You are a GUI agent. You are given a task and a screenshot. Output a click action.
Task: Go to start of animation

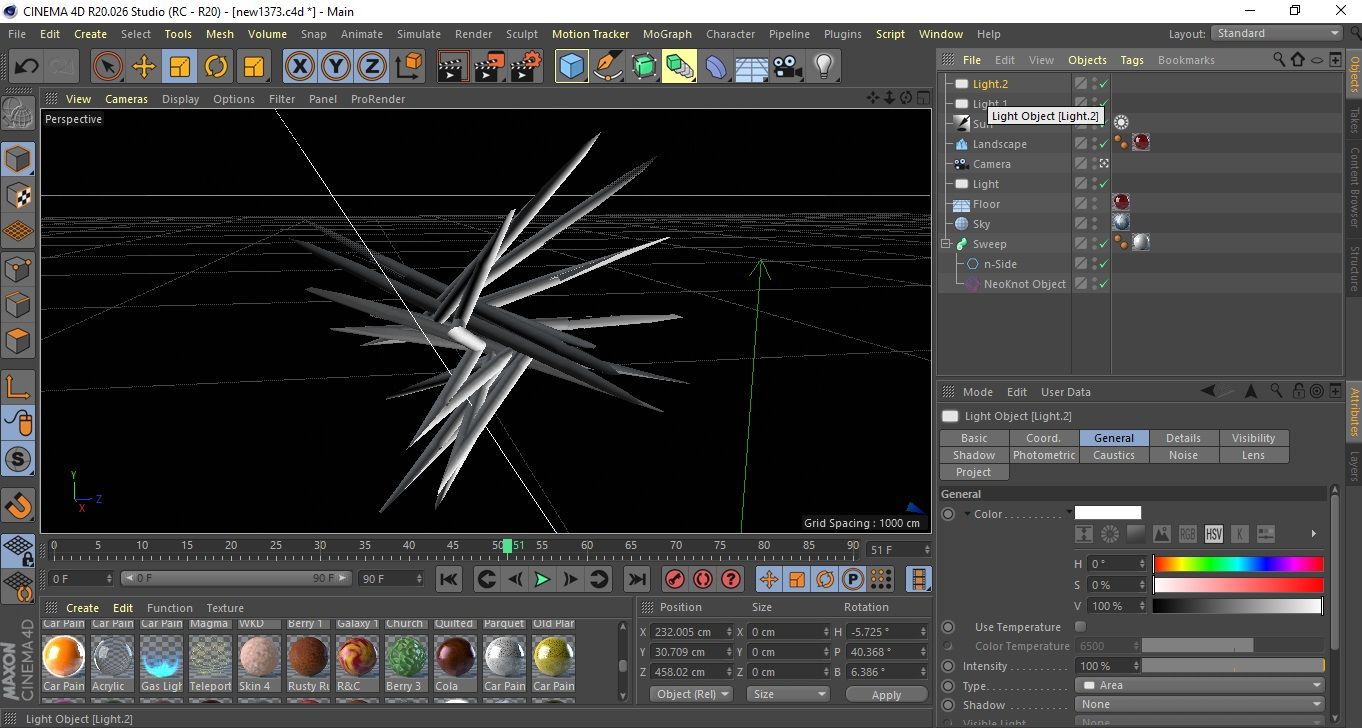coord(449,579)
